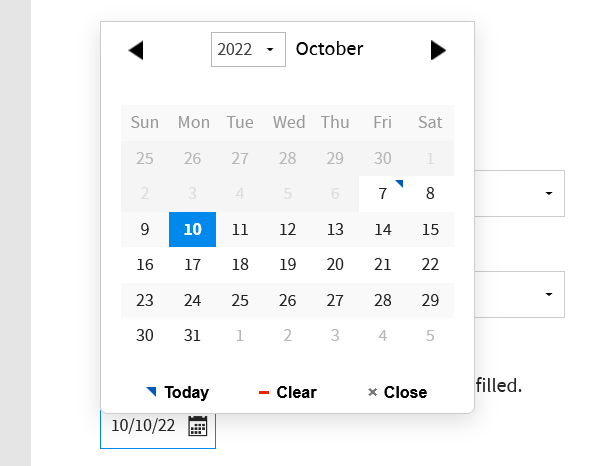Click inside the 10/10/22 date input field
Screen dimensions: 598x466
(143, 426)
